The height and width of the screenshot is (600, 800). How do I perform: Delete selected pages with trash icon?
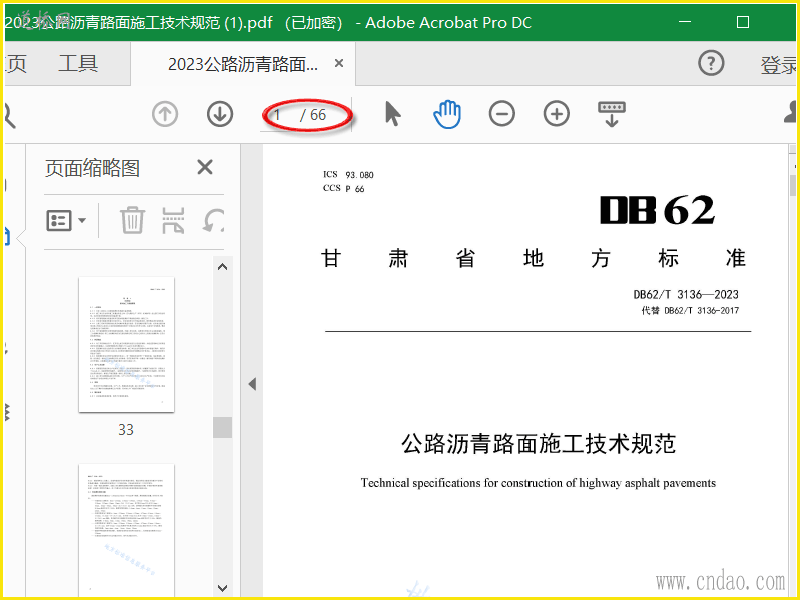point(133,220)
